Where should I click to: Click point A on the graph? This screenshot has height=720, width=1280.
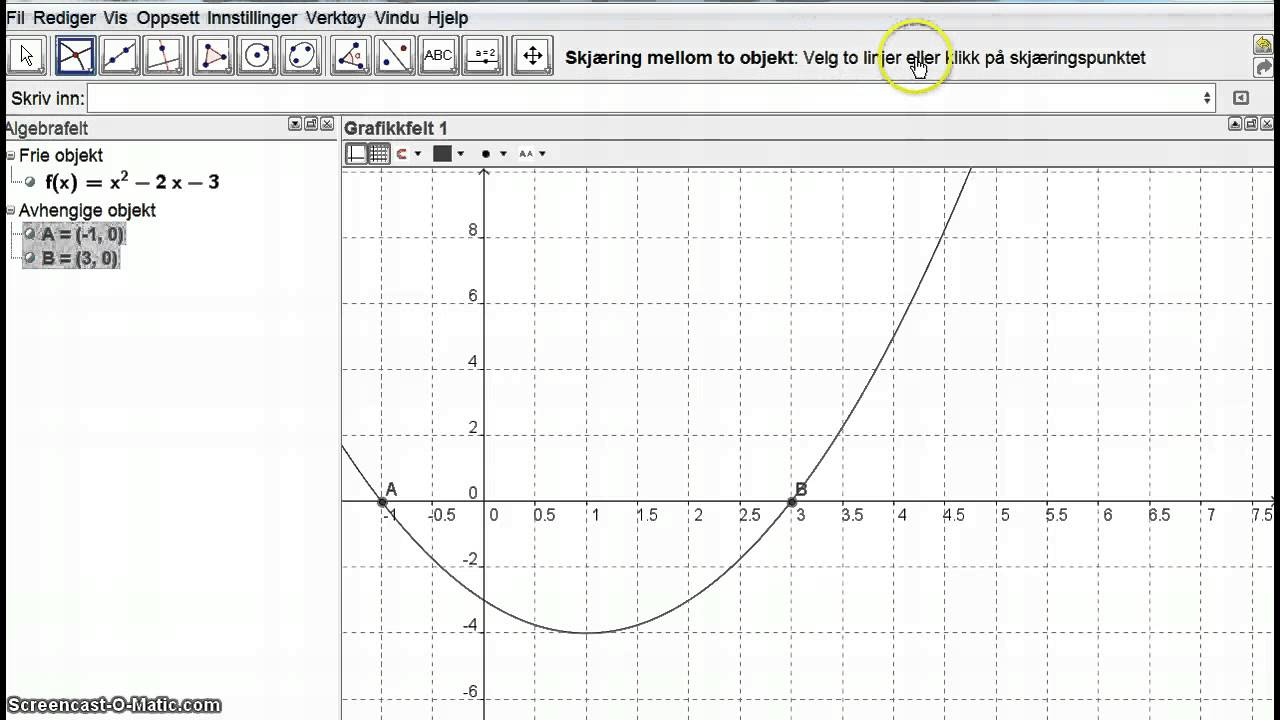point(383,501)
